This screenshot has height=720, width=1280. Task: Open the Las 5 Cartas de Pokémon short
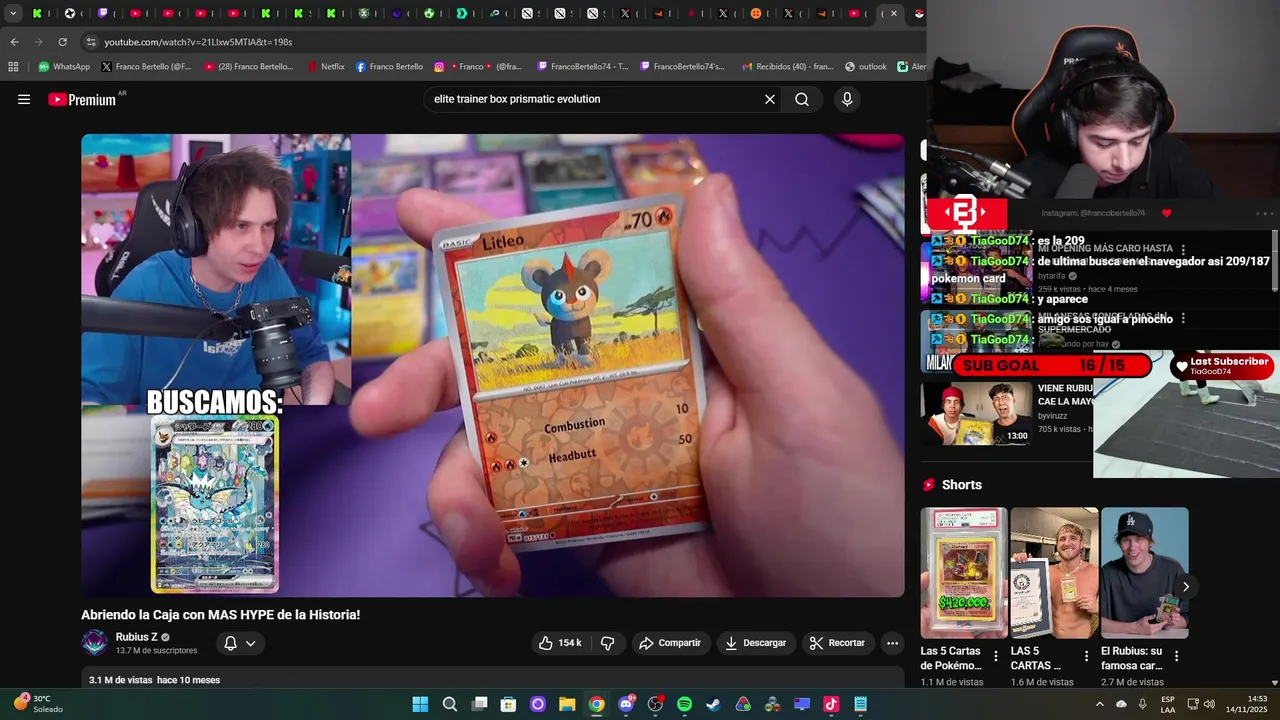[964, 573]
